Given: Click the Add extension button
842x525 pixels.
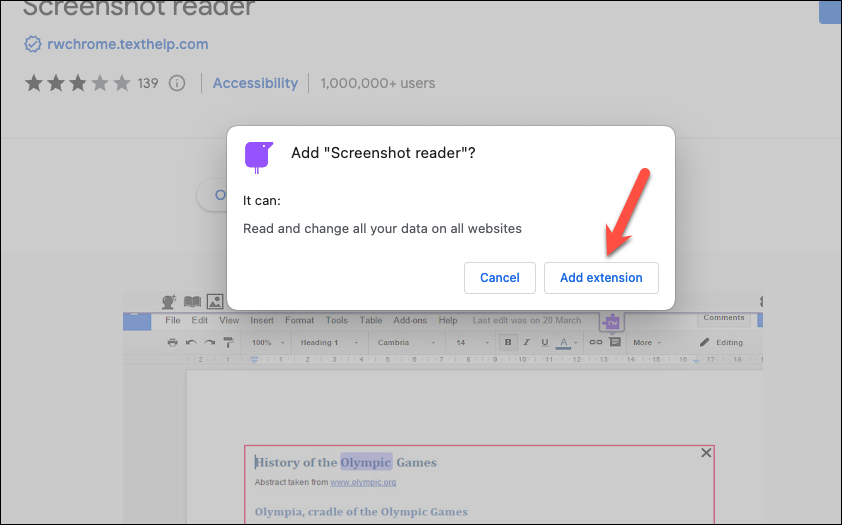Looking at the screenshot, I should click(601, 278).
